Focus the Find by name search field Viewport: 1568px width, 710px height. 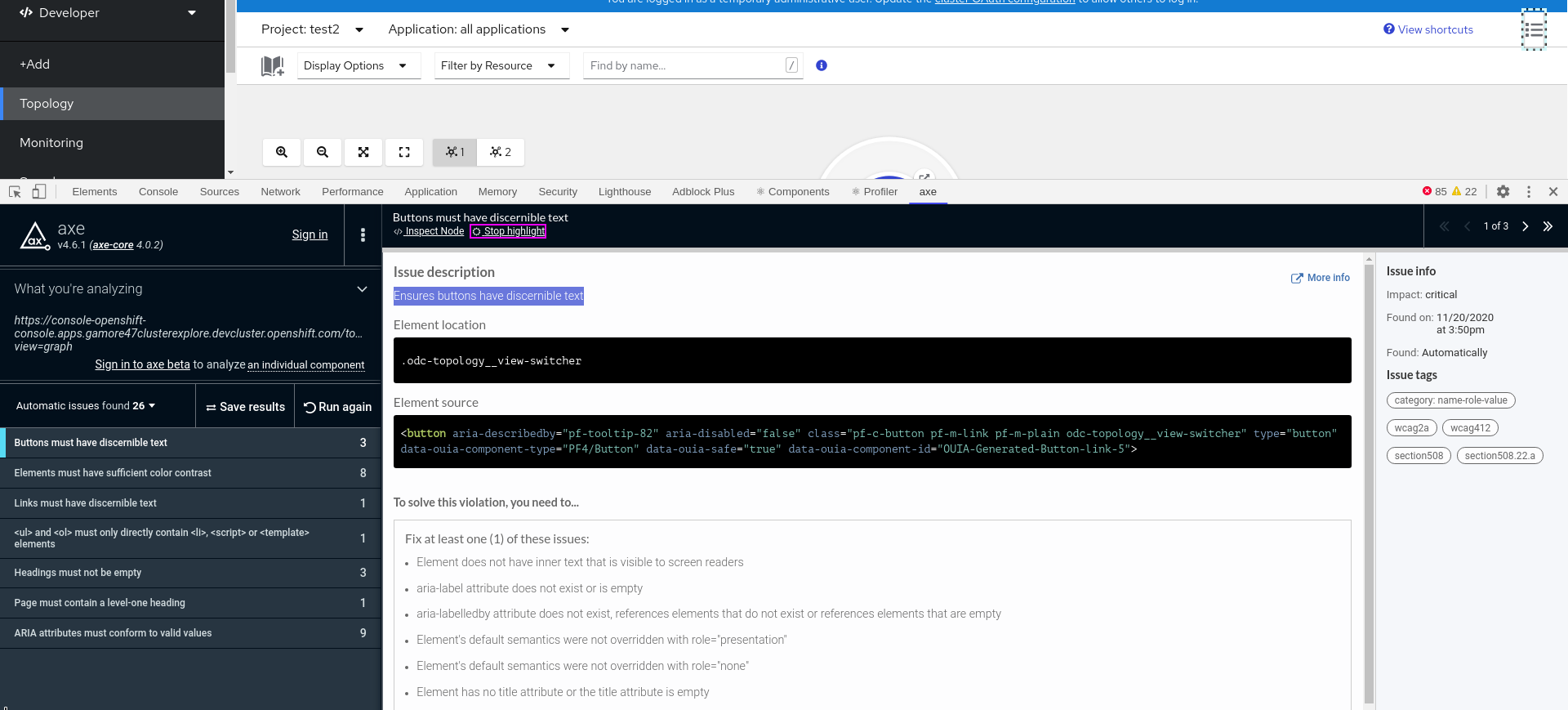pyautogui.click(x=693, y=65)
